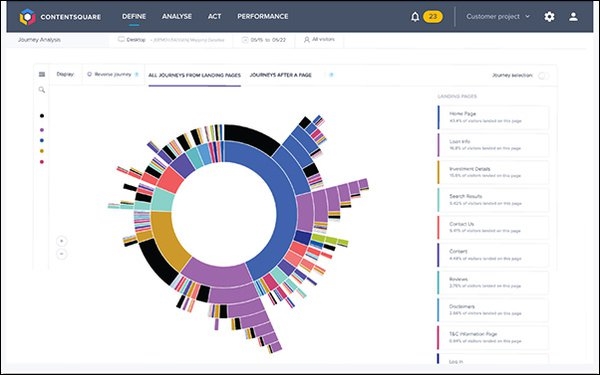The width and height of the screenshot is (600, 375).
Task: Open the All visitors segment selector
Action: pos(319,39)
